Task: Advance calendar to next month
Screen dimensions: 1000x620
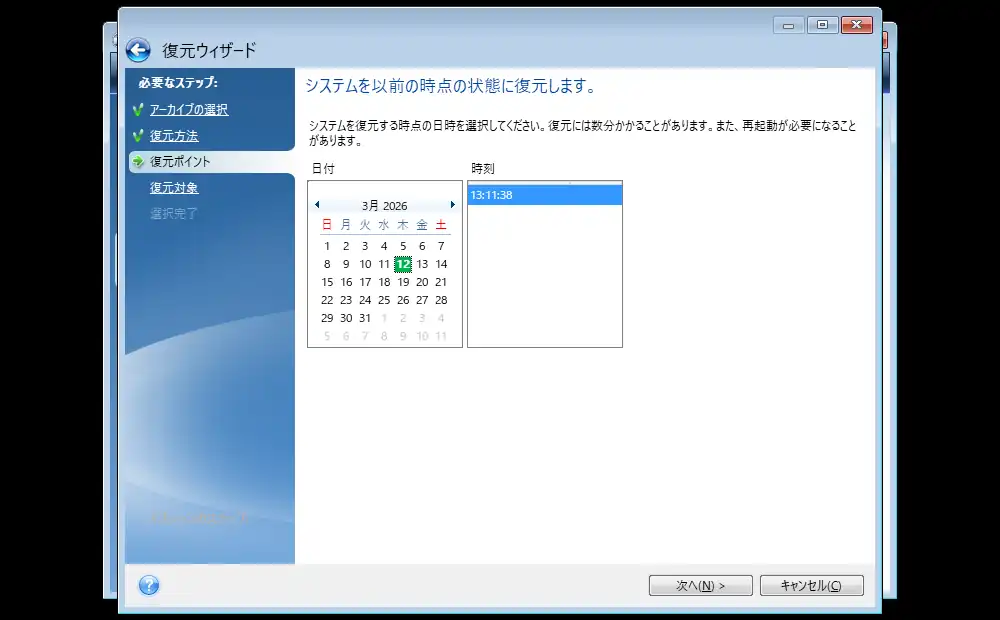Action: click(x=452, y=205)
